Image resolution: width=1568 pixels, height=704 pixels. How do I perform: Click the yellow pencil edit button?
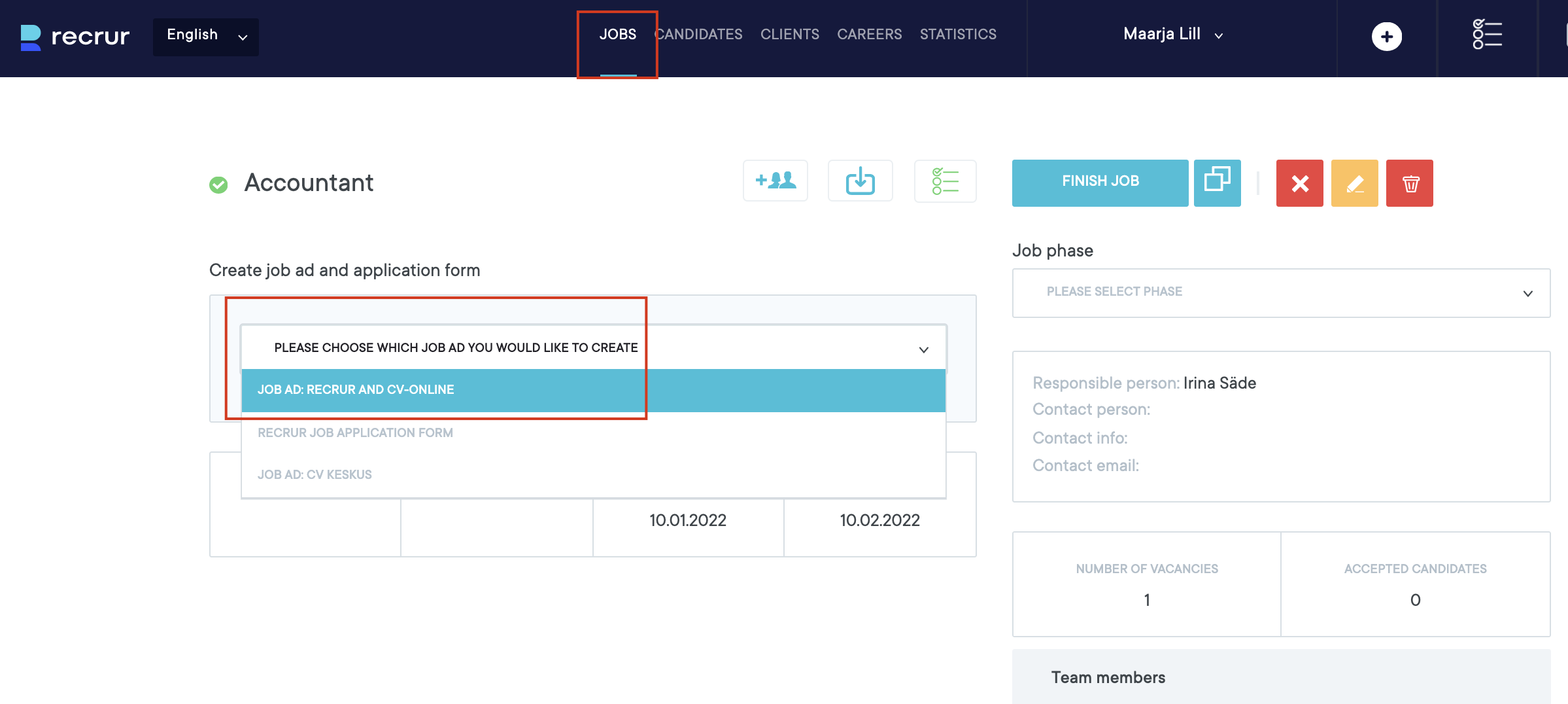(1354, 183)
